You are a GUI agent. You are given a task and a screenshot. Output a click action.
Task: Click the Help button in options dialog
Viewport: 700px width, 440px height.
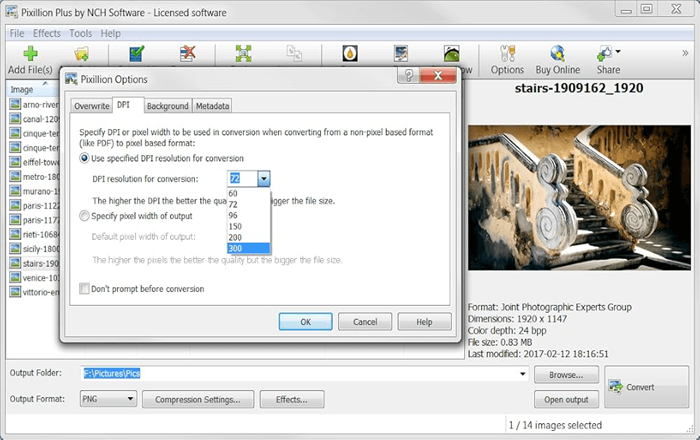coord(424,322)
